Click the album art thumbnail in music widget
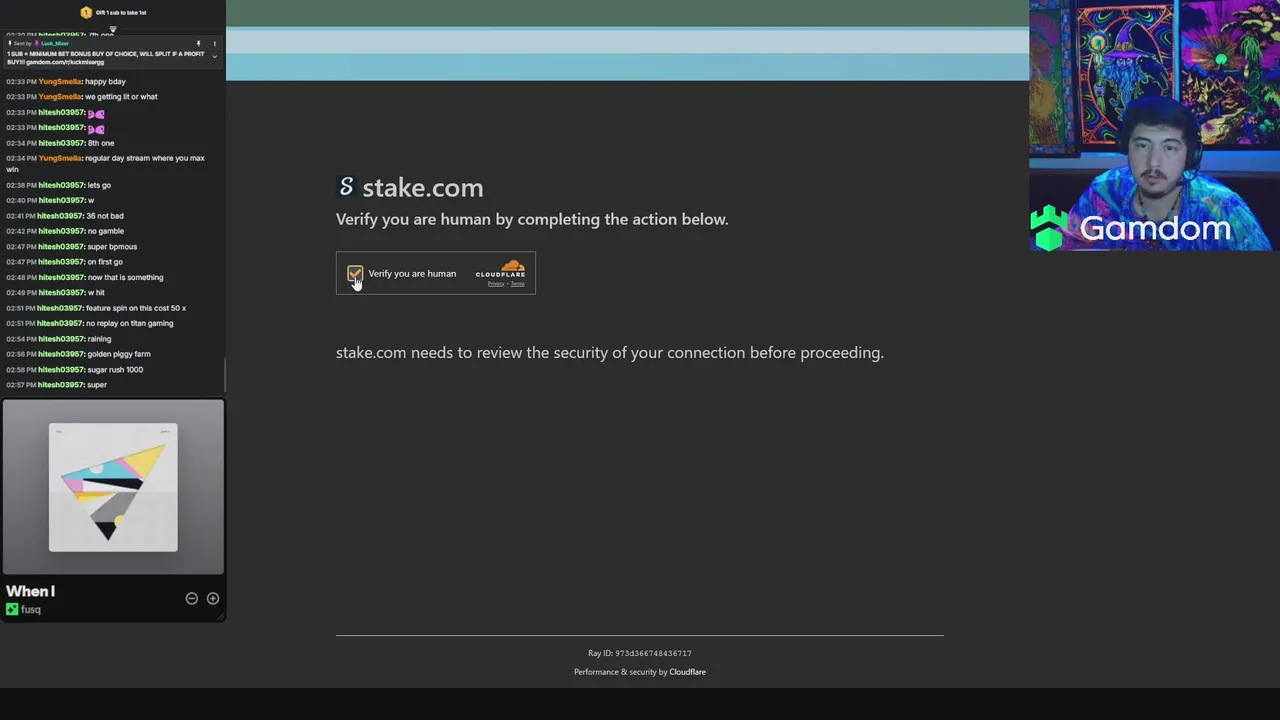The image size is (1280, 720). 113,487
